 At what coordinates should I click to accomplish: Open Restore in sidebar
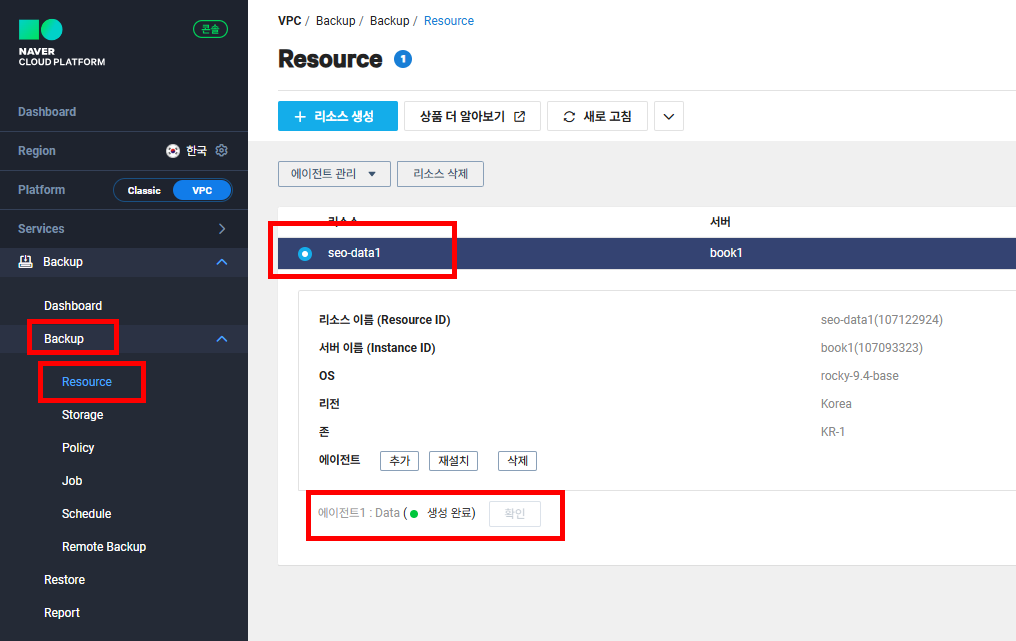64,580
